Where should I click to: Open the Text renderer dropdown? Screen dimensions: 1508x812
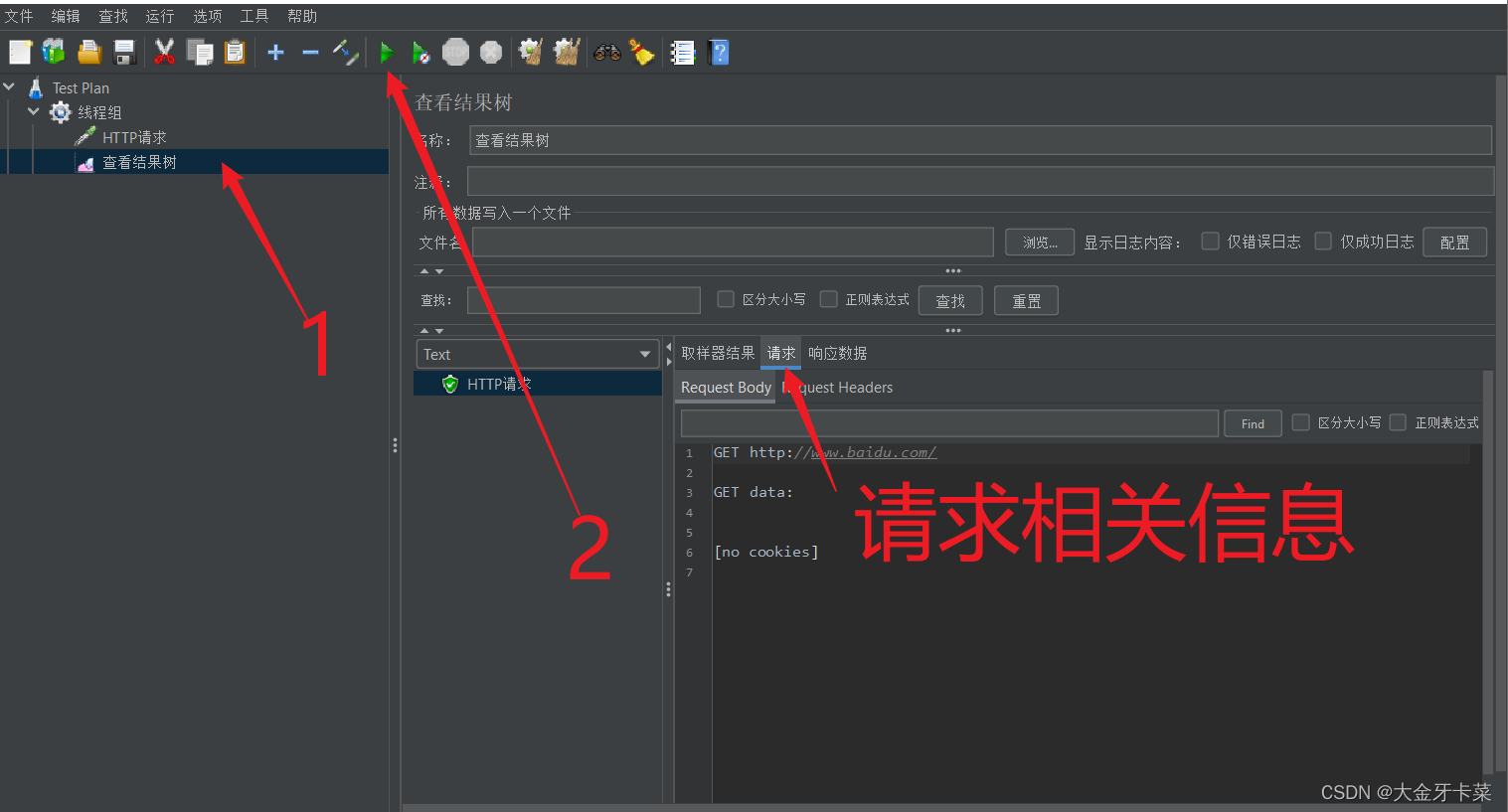tap(538, 354)
